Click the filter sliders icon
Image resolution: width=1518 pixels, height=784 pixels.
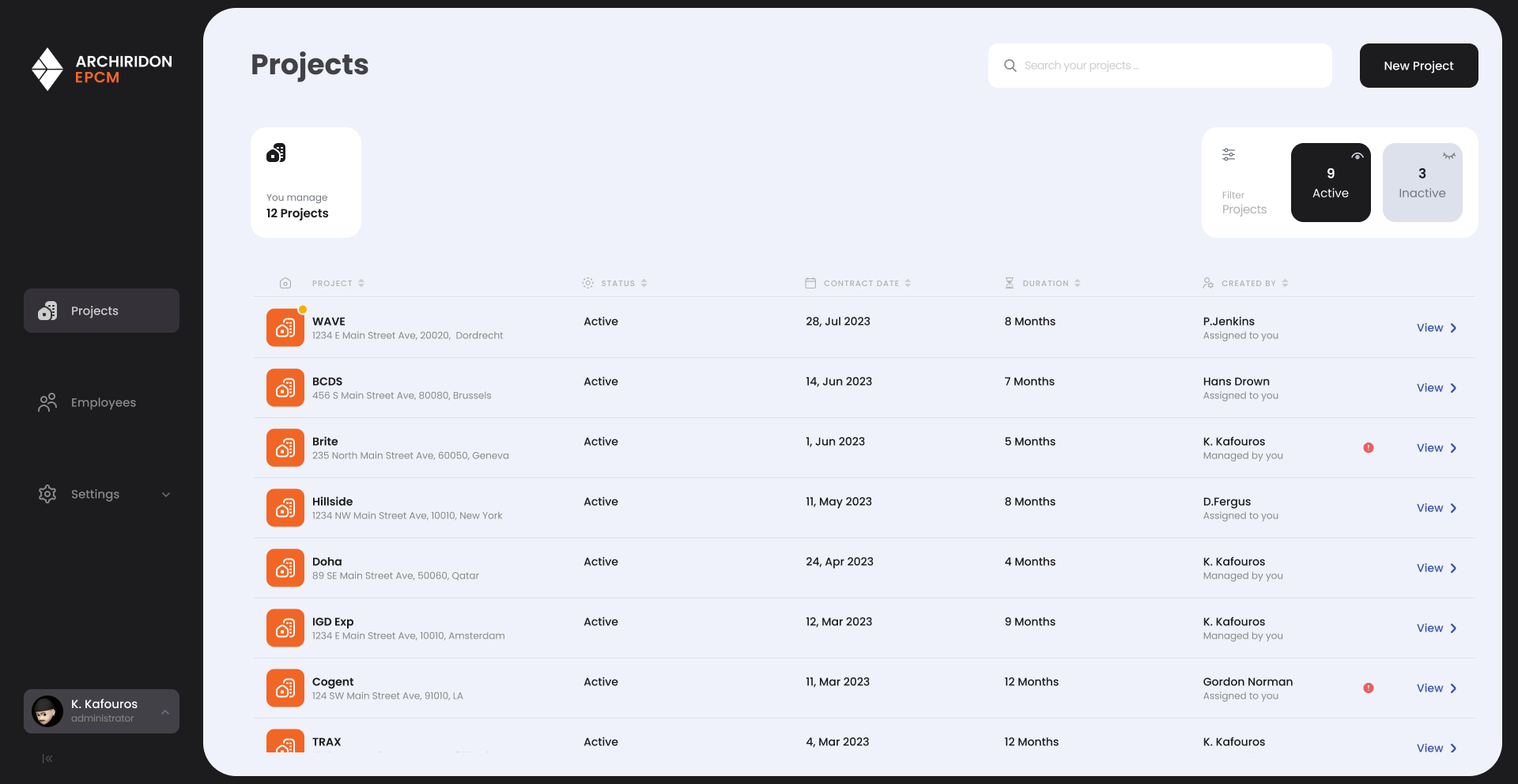(x=1229, y=155)
